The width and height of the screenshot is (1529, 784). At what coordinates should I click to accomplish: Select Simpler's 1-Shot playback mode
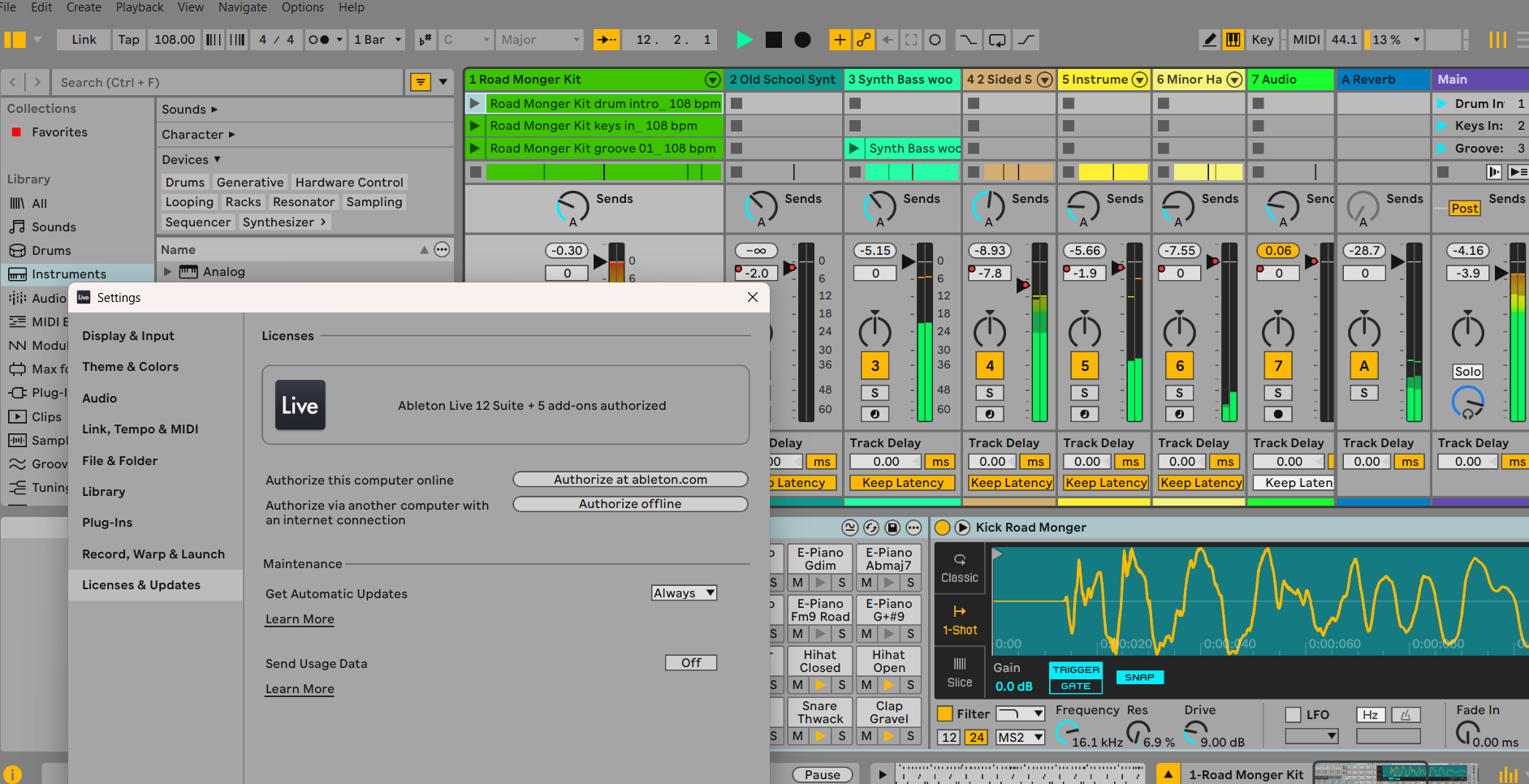pos(959,619)
